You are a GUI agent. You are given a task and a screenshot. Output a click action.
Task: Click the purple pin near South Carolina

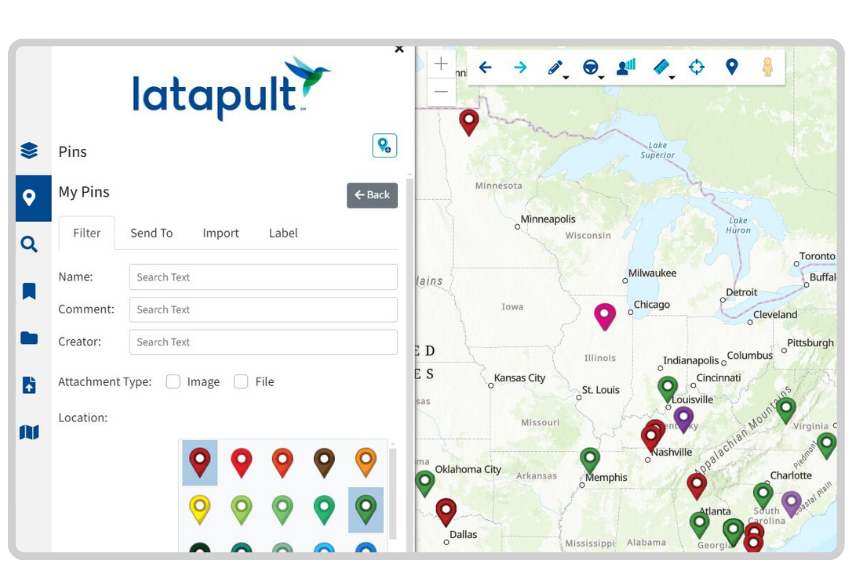[x=792, y=504]
